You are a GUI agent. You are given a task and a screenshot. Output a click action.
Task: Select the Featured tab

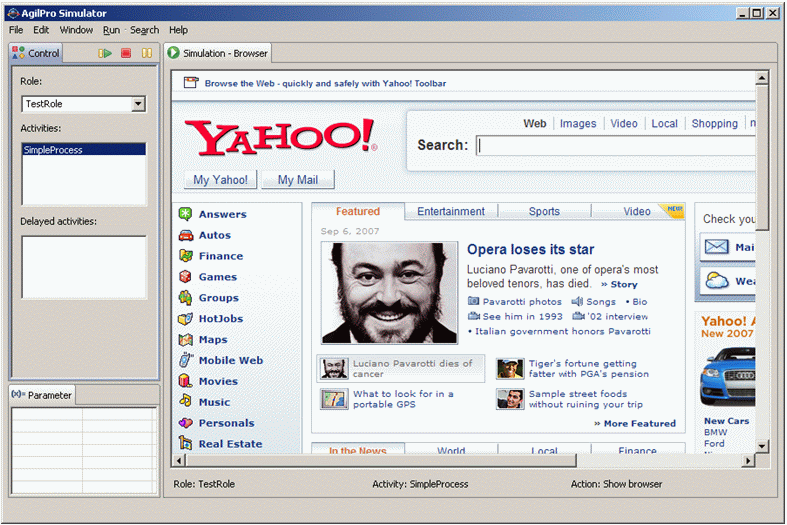point(358,211)
